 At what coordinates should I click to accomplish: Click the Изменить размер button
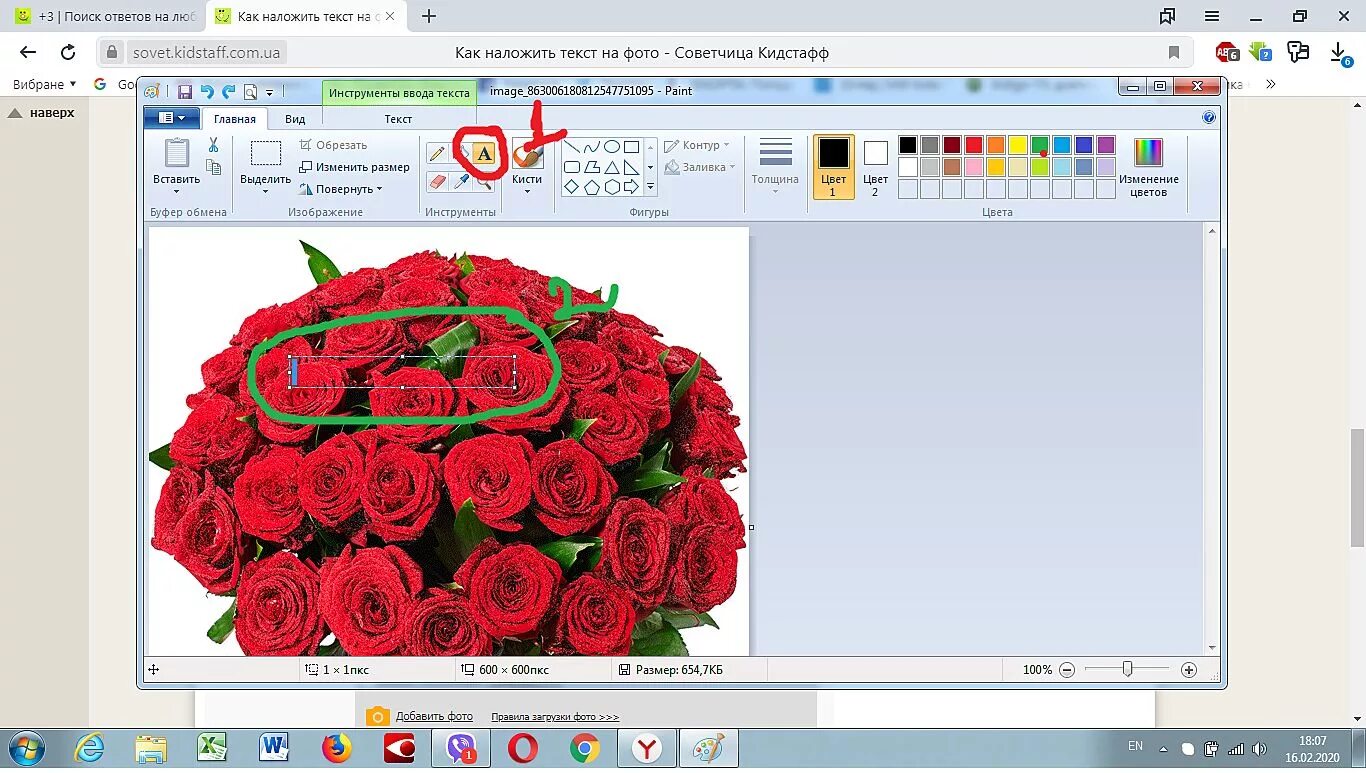pyautogui.click(x=354, y=167)
